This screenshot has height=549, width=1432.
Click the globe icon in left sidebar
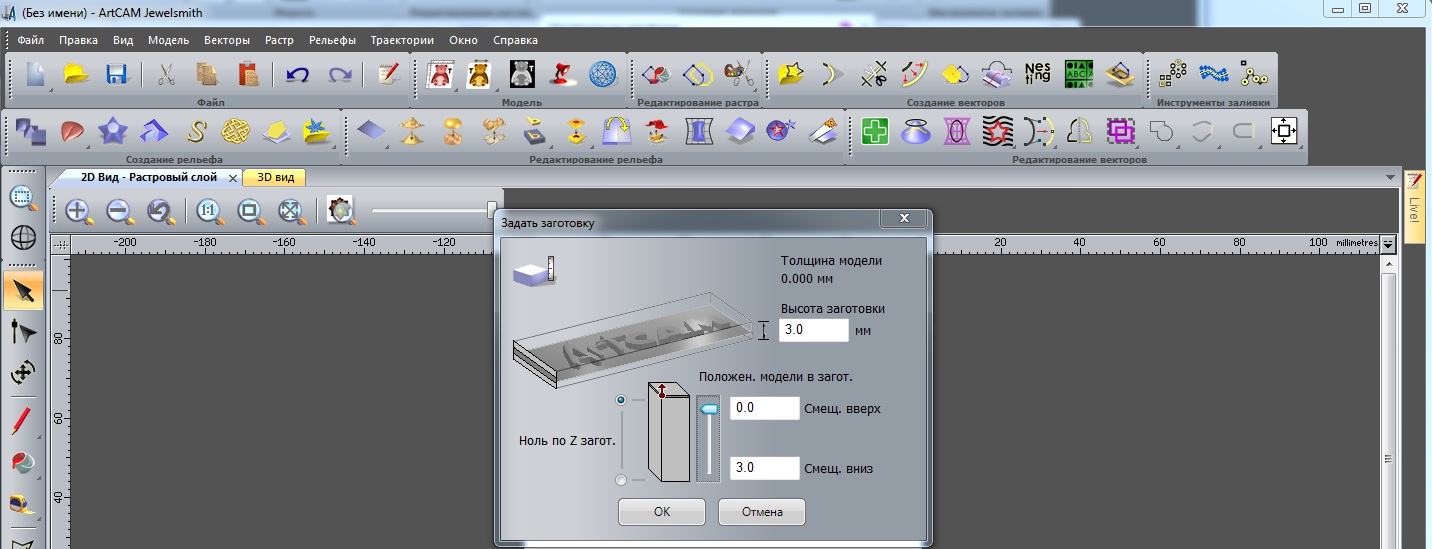tap(23, 237)
